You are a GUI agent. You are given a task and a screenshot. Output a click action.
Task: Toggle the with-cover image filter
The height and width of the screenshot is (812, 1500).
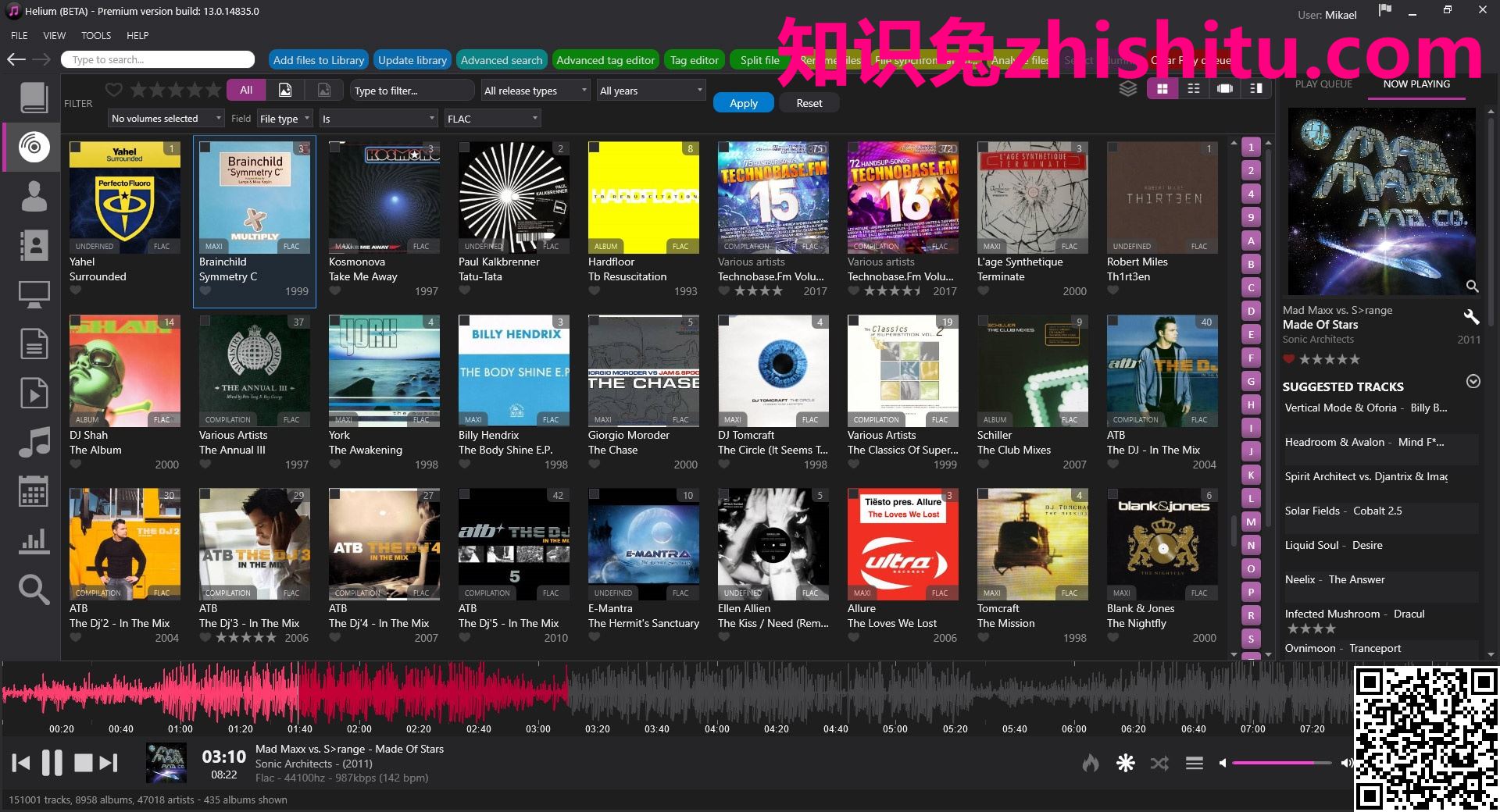click(x=285, y=90)
